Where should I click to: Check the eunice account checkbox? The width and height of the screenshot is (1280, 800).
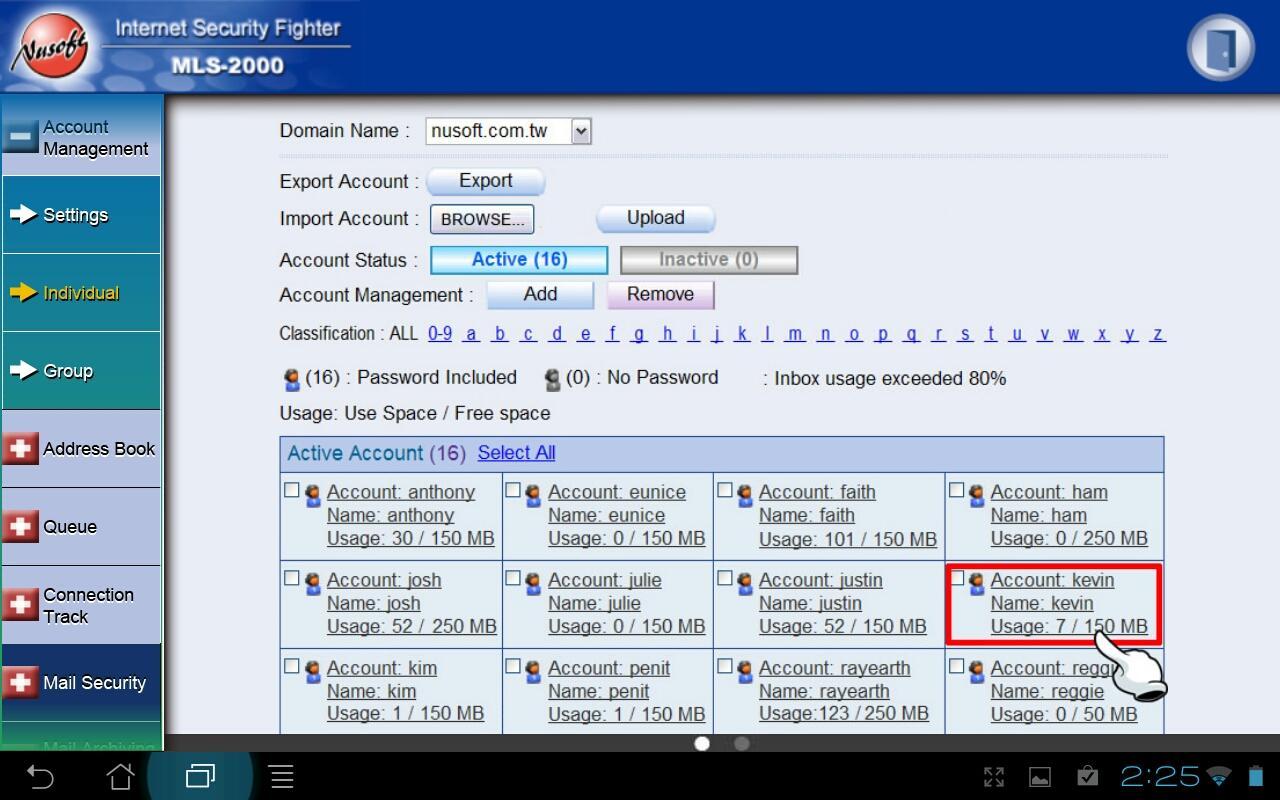tap(513, 490)
